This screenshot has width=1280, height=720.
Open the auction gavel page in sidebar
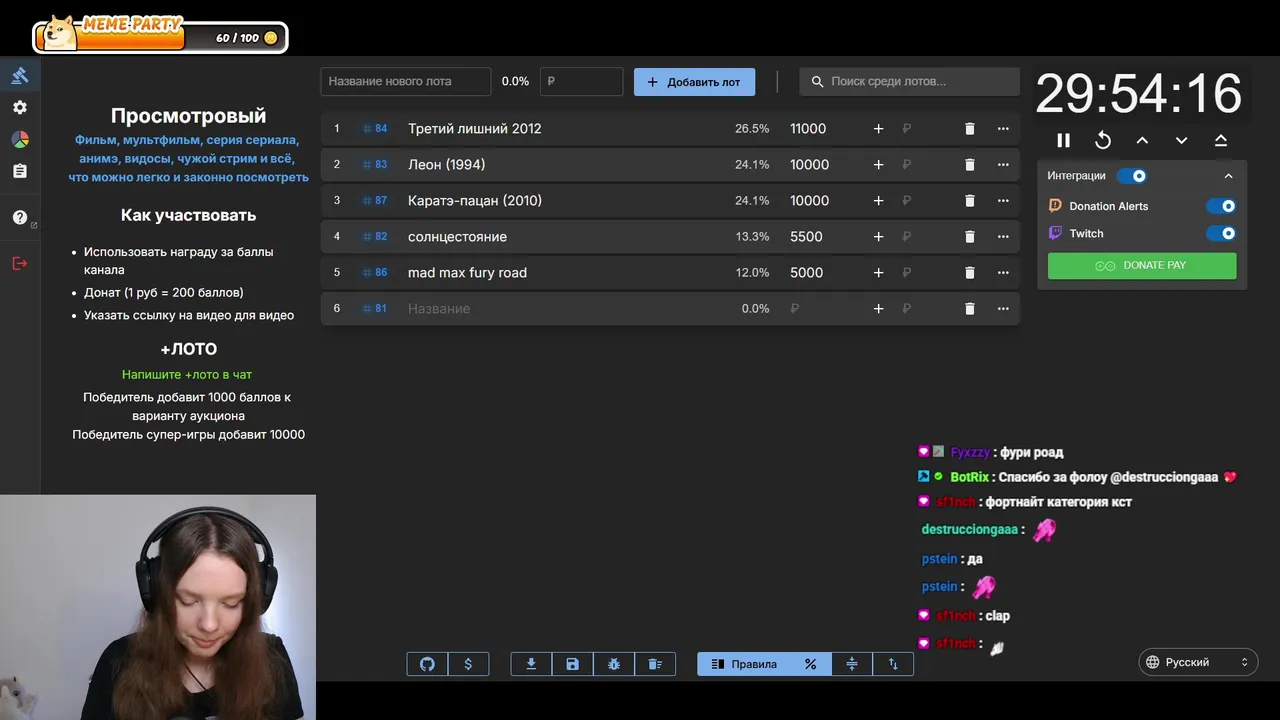point(20,75)
